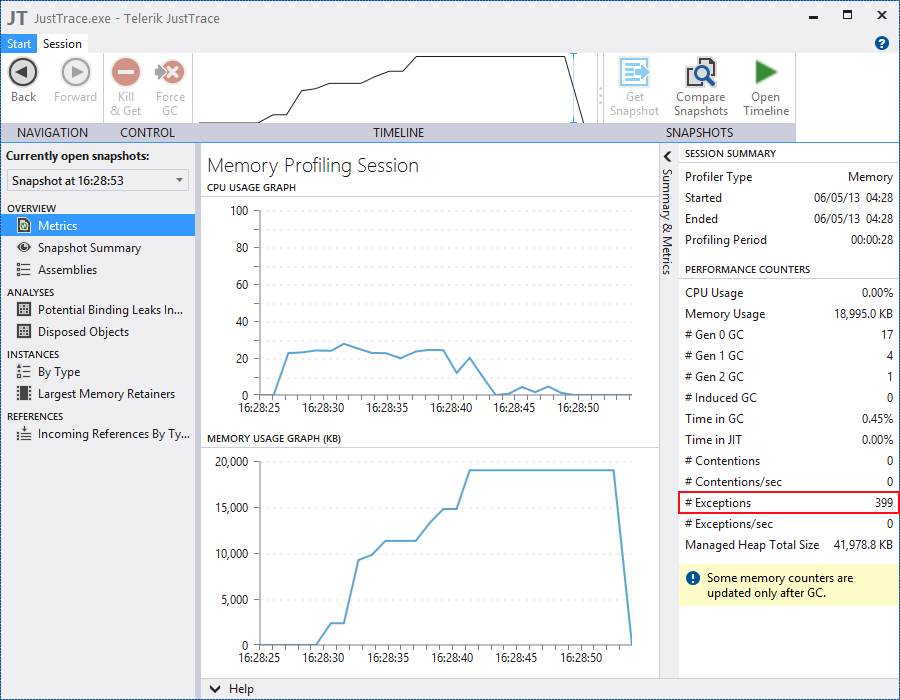
Task: Click the timeline overview graph
Action: pyautogui.click(x=394, y=88)
